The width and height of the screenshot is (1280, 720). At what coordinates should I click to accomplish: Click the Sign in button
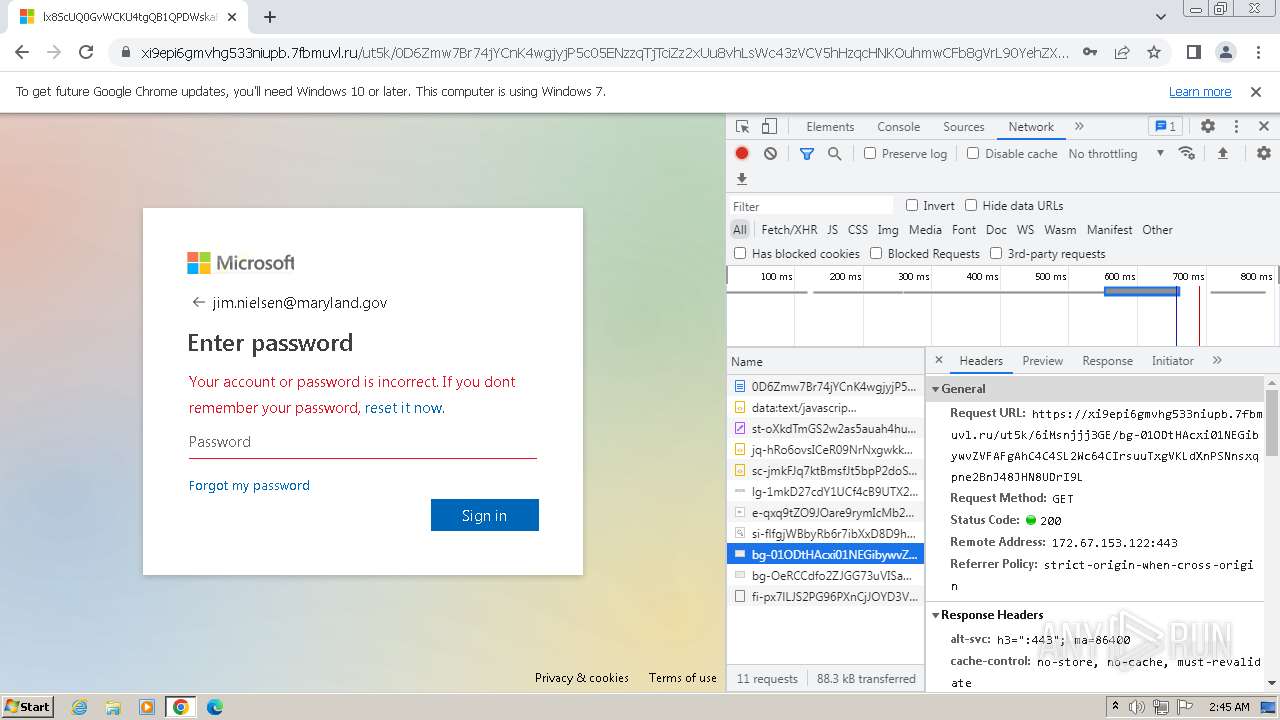click(x=485, y=515)
